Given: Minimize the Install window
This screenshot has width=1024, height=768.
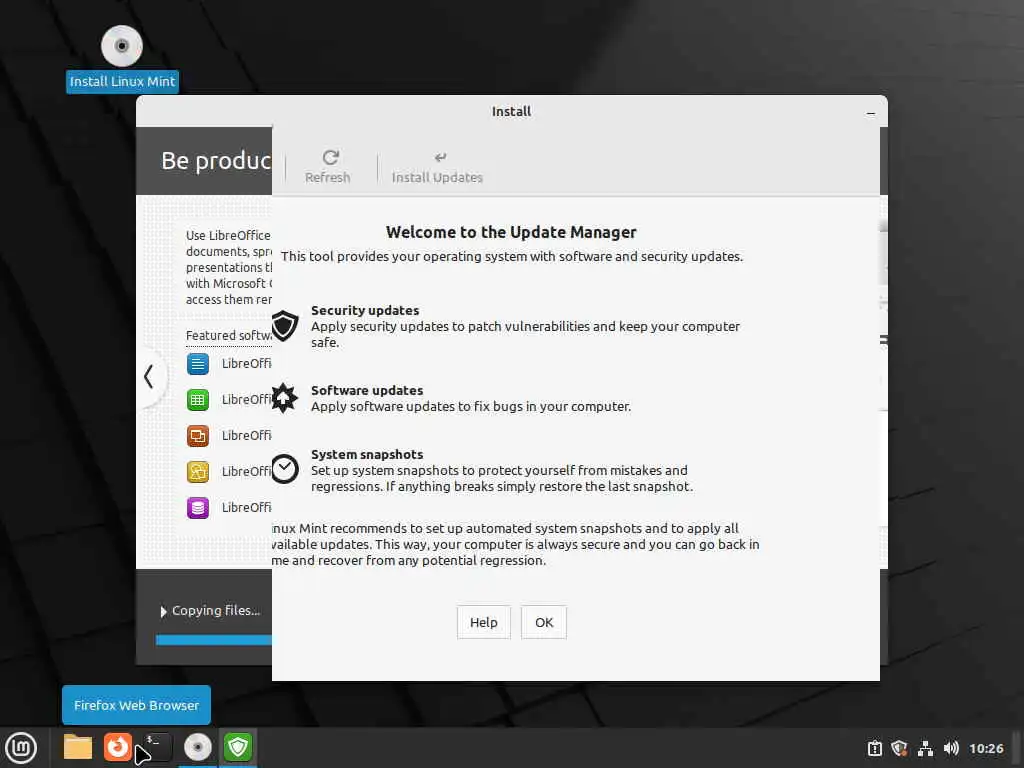Looking at the screenshot, I should [871, 113].
